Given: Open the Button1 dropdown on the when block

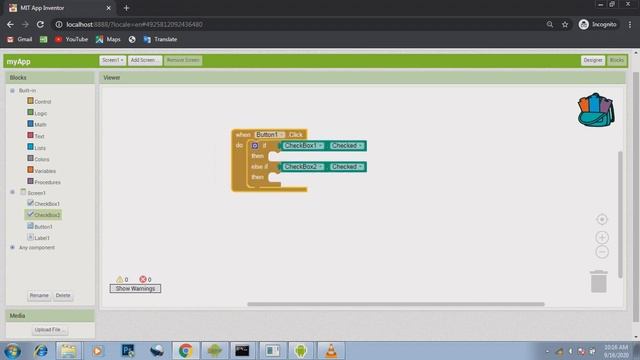Looking at the screenshot, I should (269, 134).
